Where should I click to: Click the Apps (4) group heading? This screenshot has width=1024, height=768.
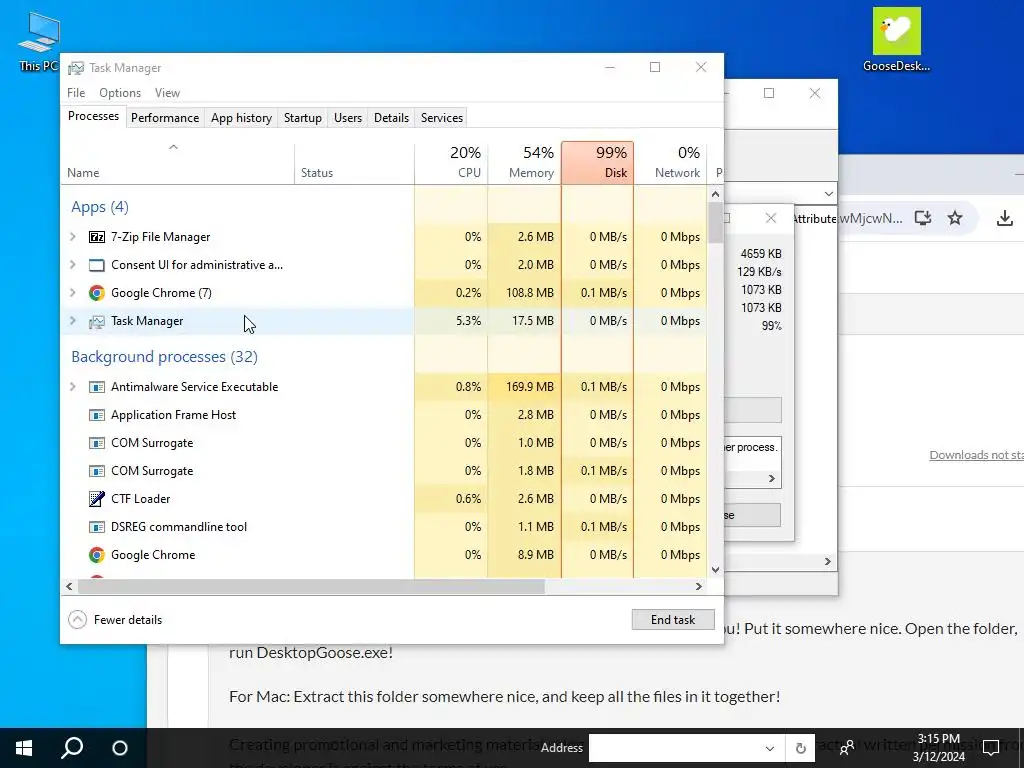[x=100, y=207]
